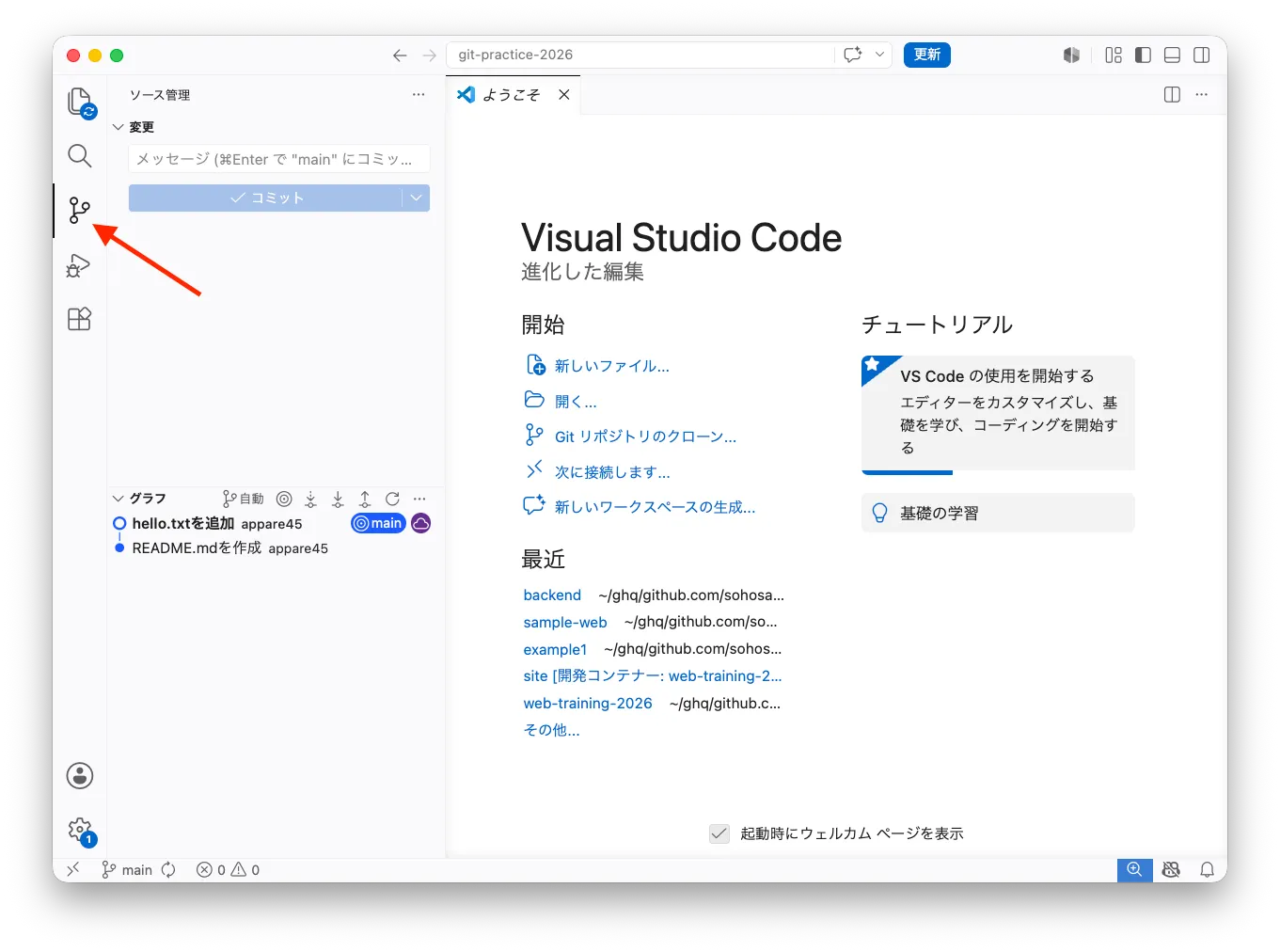Open the commit button dropdown arrow
The image size is (1280, 952).
click(416, 198)
